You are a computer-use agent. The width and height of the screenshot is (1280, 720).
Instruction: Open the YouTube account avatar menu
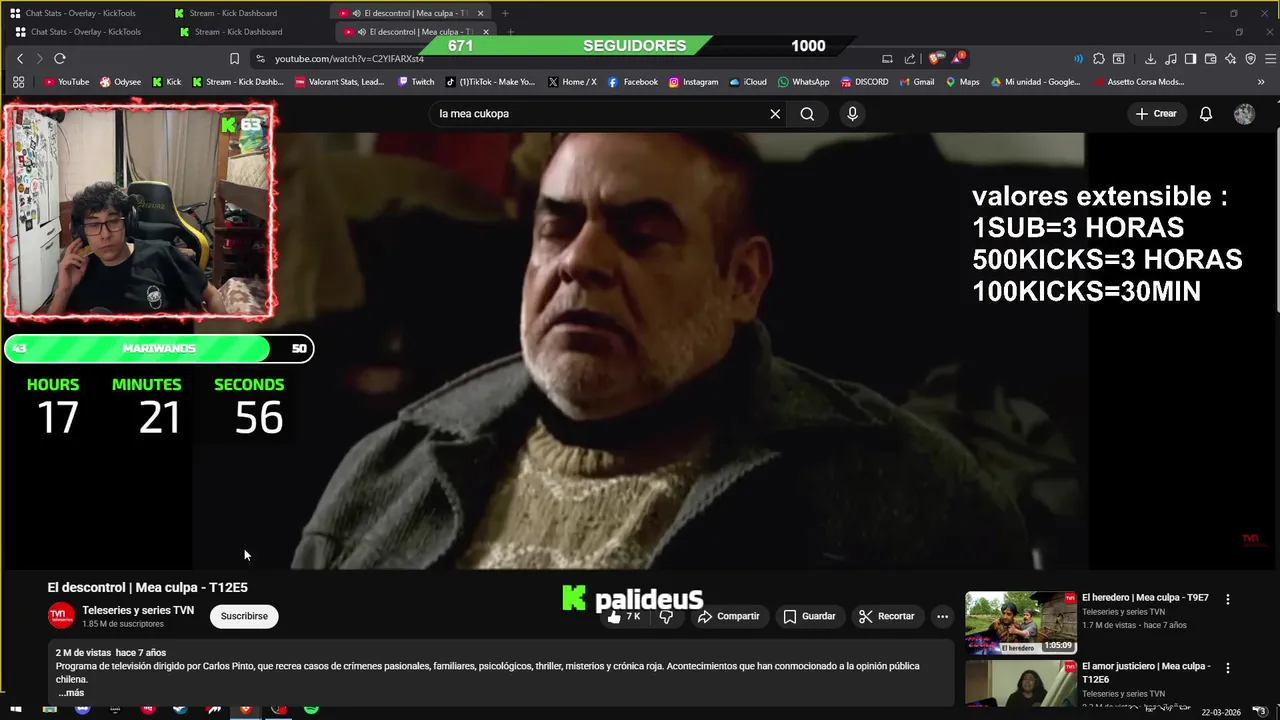point(1244,114)
